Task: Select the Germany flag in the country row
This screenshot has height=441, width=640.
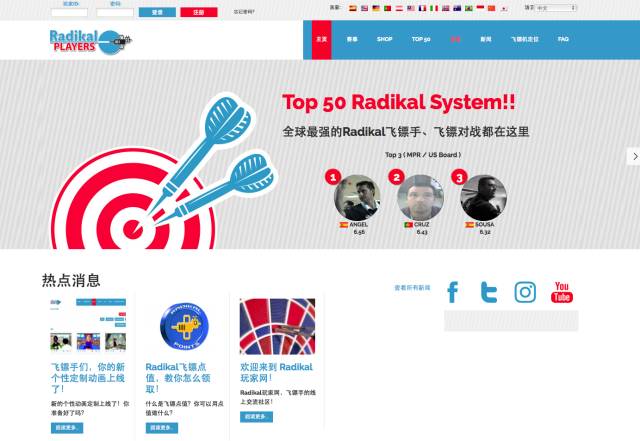Action: [x=376, y=8]
